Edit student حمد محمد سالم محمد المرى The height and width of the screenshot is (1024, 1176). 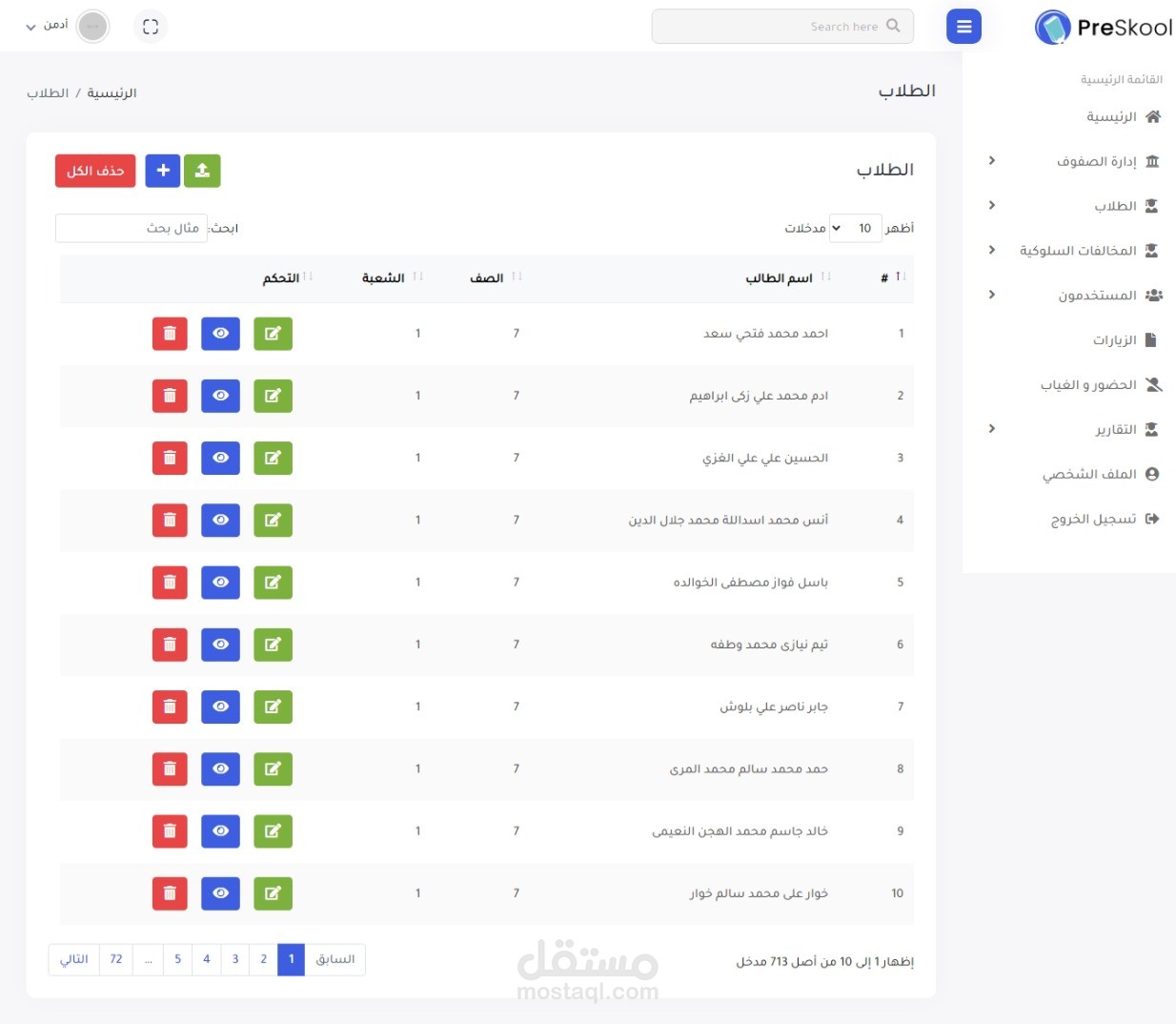click(x=273, y=769)
